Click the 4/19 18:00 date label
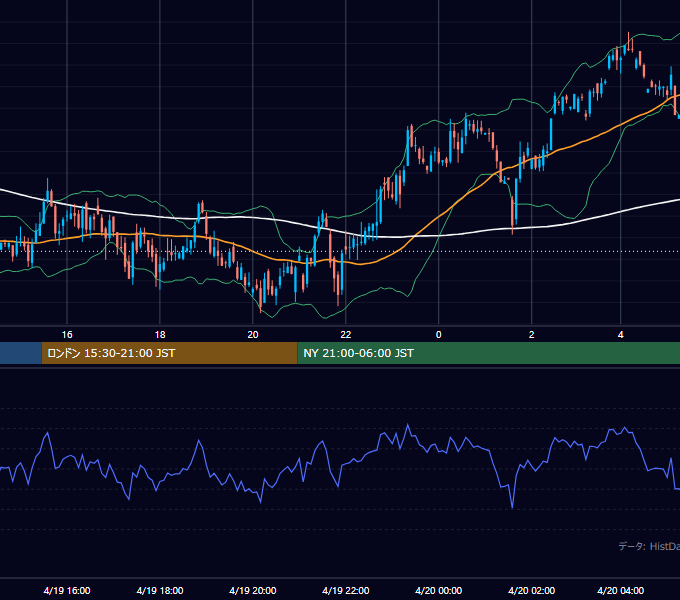This screenshot has width=680, height=600. [x=160, y=590]
